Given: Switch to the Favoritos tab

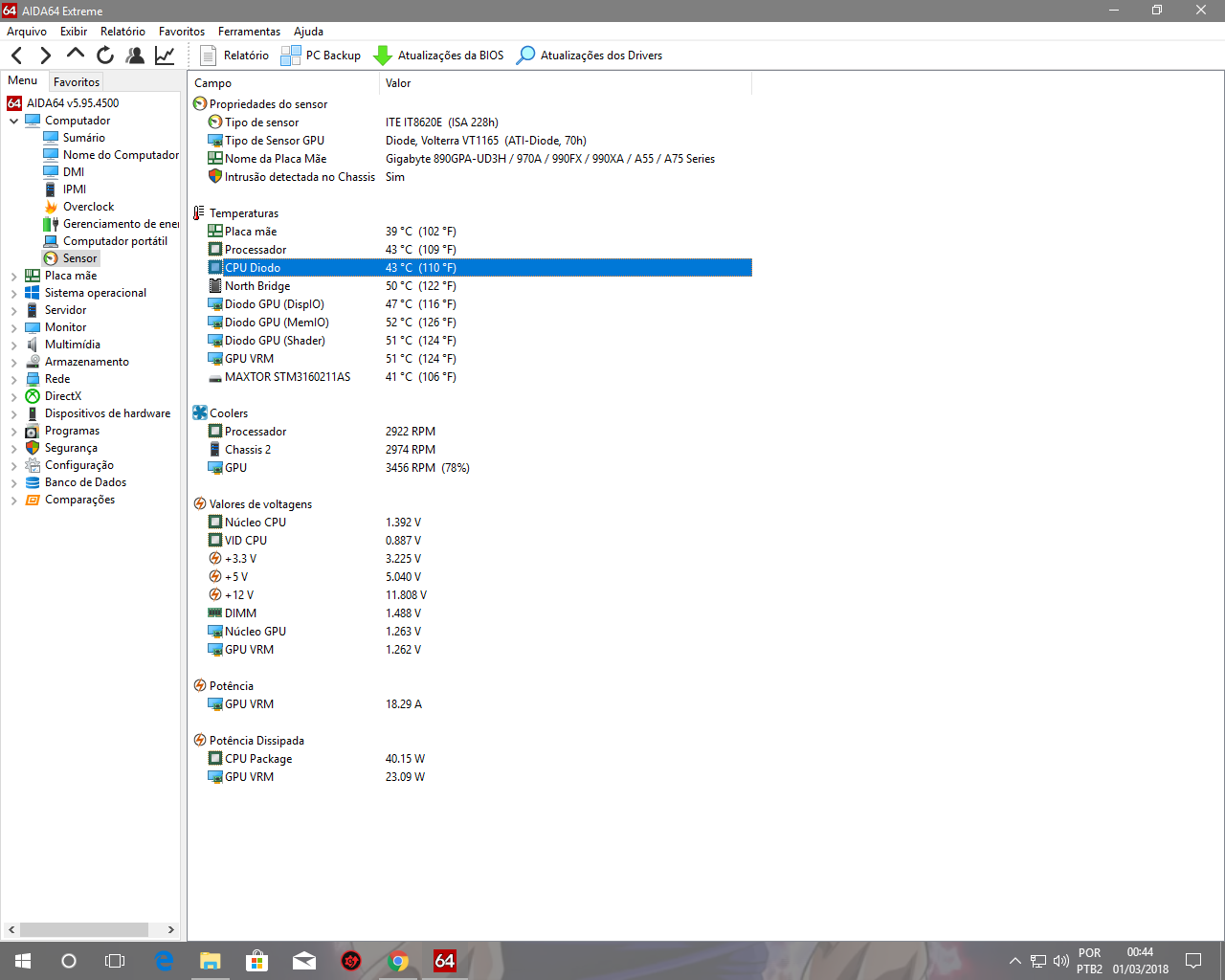Looking at the screenshot, I should (x=77, y=82).
